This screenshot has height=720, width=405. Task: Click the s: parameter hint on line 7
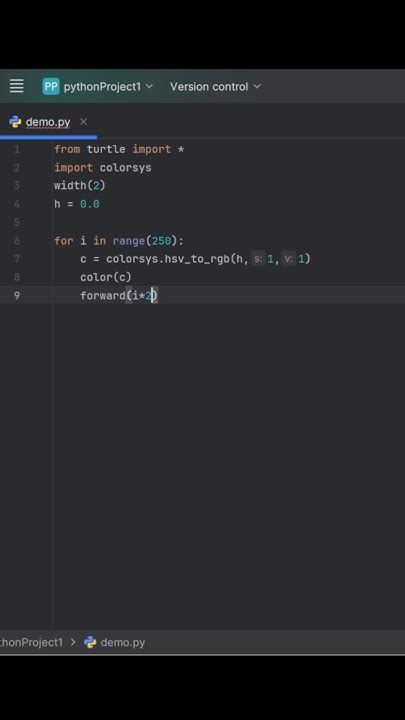[x=258, y=259]
